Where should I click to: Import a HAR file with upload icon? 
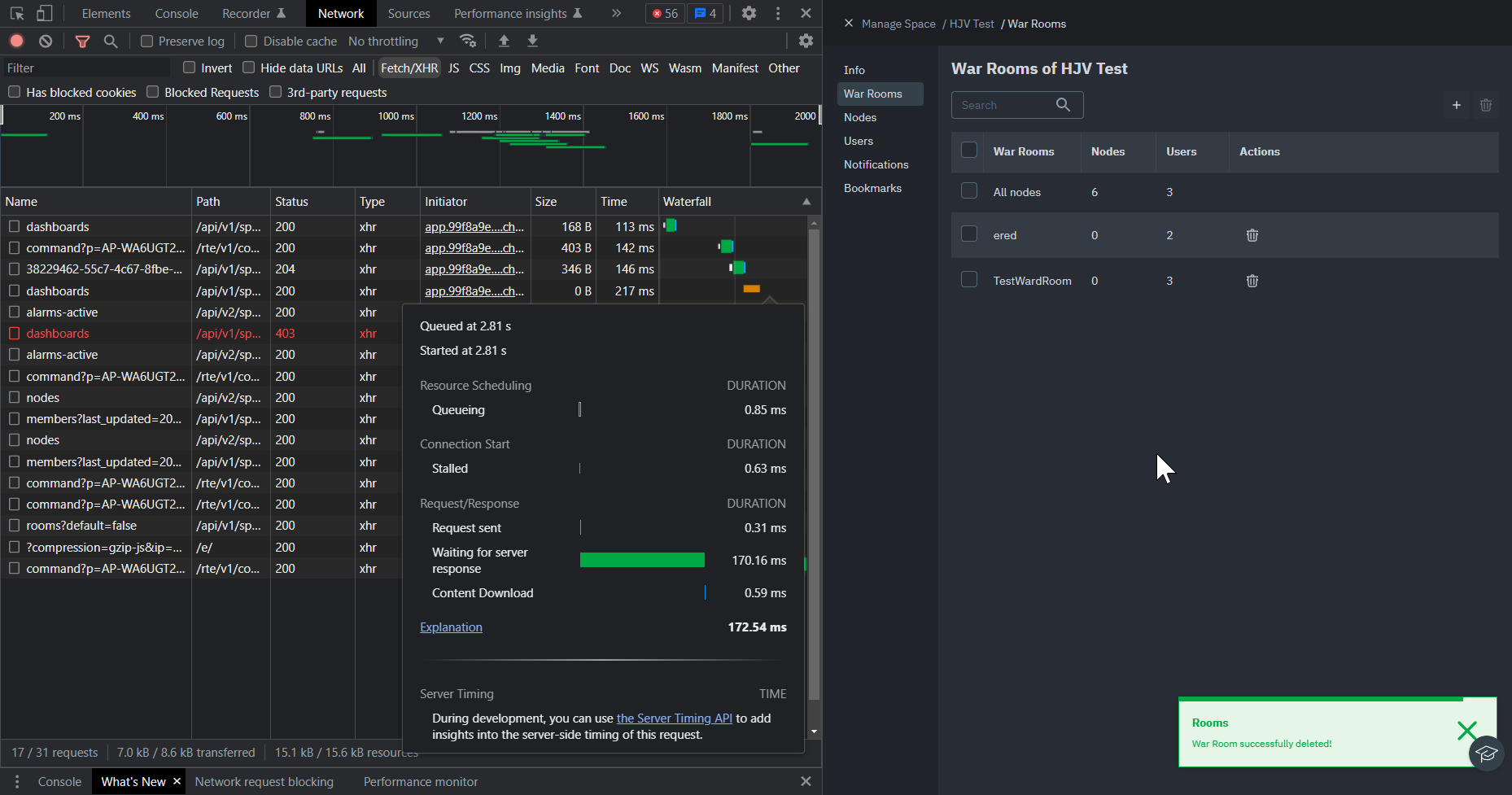504,41
